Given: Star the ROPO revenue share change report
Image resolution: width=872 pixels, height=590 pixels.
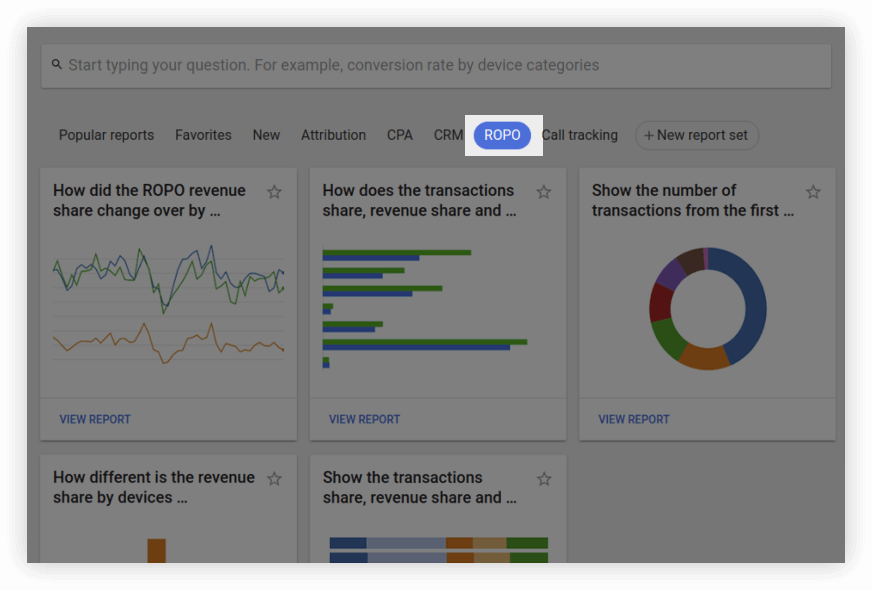Looking at the screenshot, I should (274, 192).
